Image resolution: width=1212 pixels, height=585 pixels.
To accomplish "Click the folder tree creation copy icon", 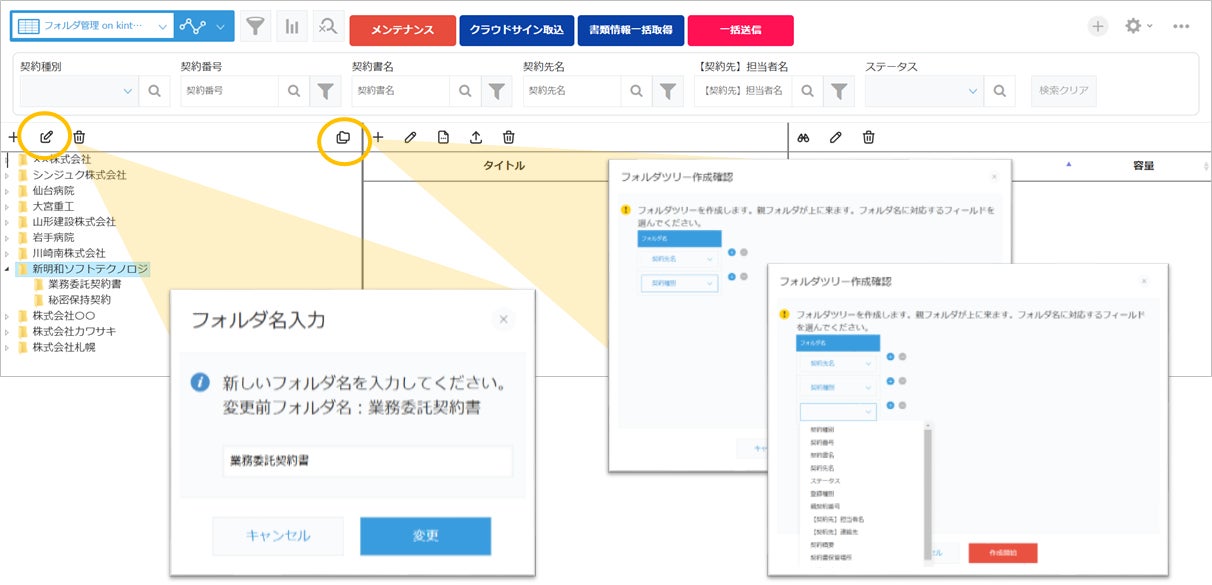I will (343, 137).
